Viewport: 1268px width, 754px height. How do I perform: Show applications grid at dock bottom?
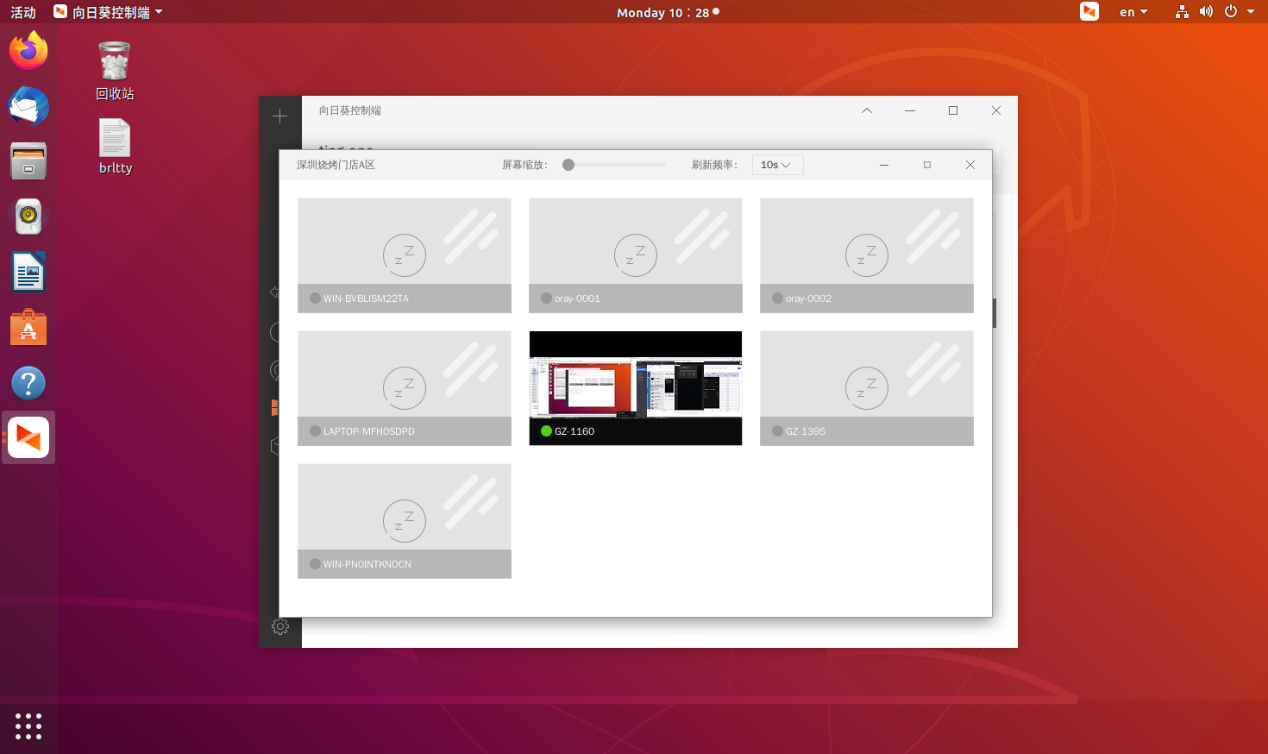(x=28, y=726)
